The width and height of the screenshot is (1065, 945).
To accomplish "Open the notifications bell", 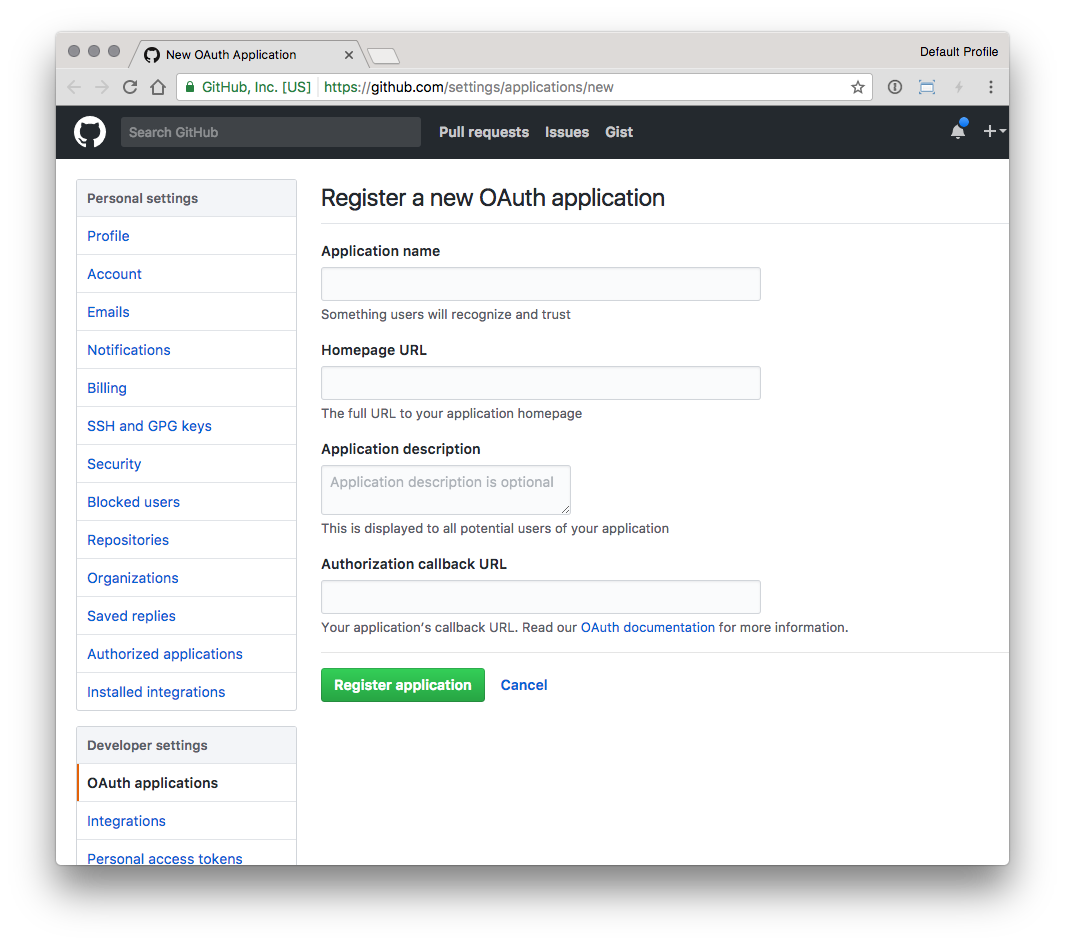I will coord(957,131).
